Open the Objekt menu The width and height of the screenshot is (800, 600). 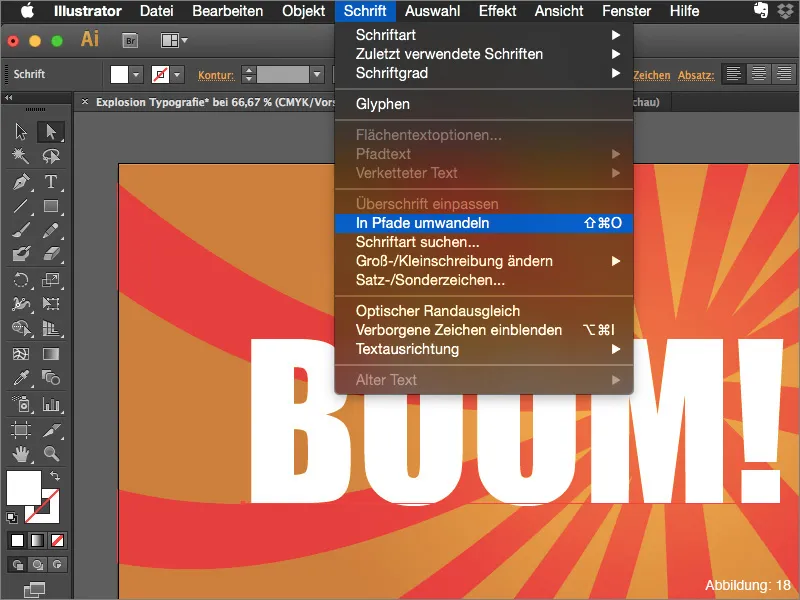[304, 11]
